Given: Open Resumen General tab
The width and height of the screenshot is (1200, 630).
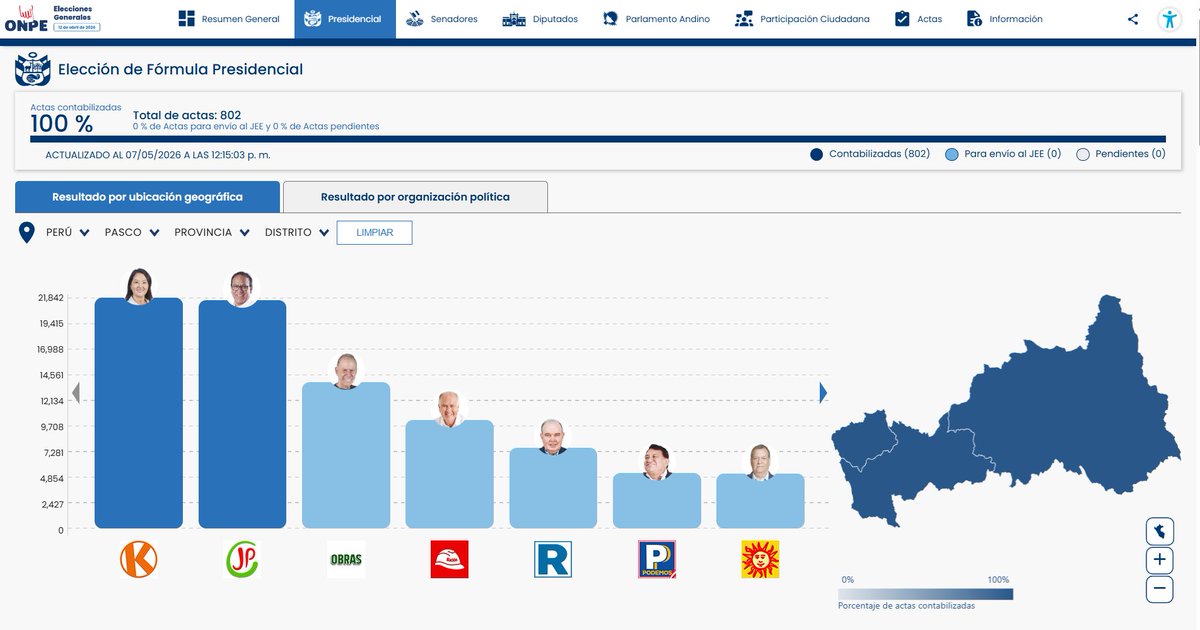Looking at the screenshot, I should click(x=229, y=19).
